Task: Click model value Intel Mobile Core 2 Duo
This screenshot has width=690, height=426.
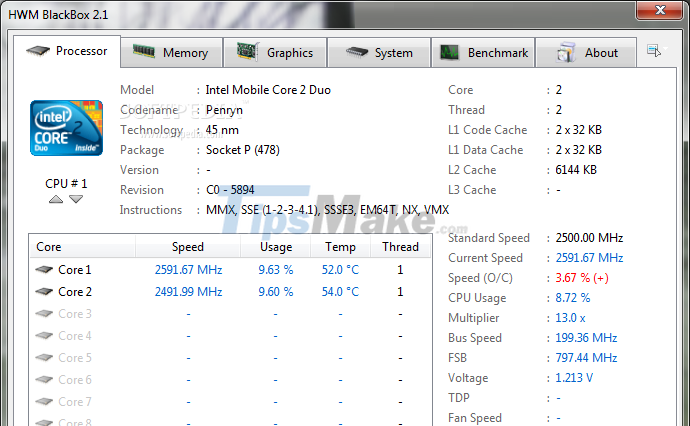Action: tap(268, 90)
